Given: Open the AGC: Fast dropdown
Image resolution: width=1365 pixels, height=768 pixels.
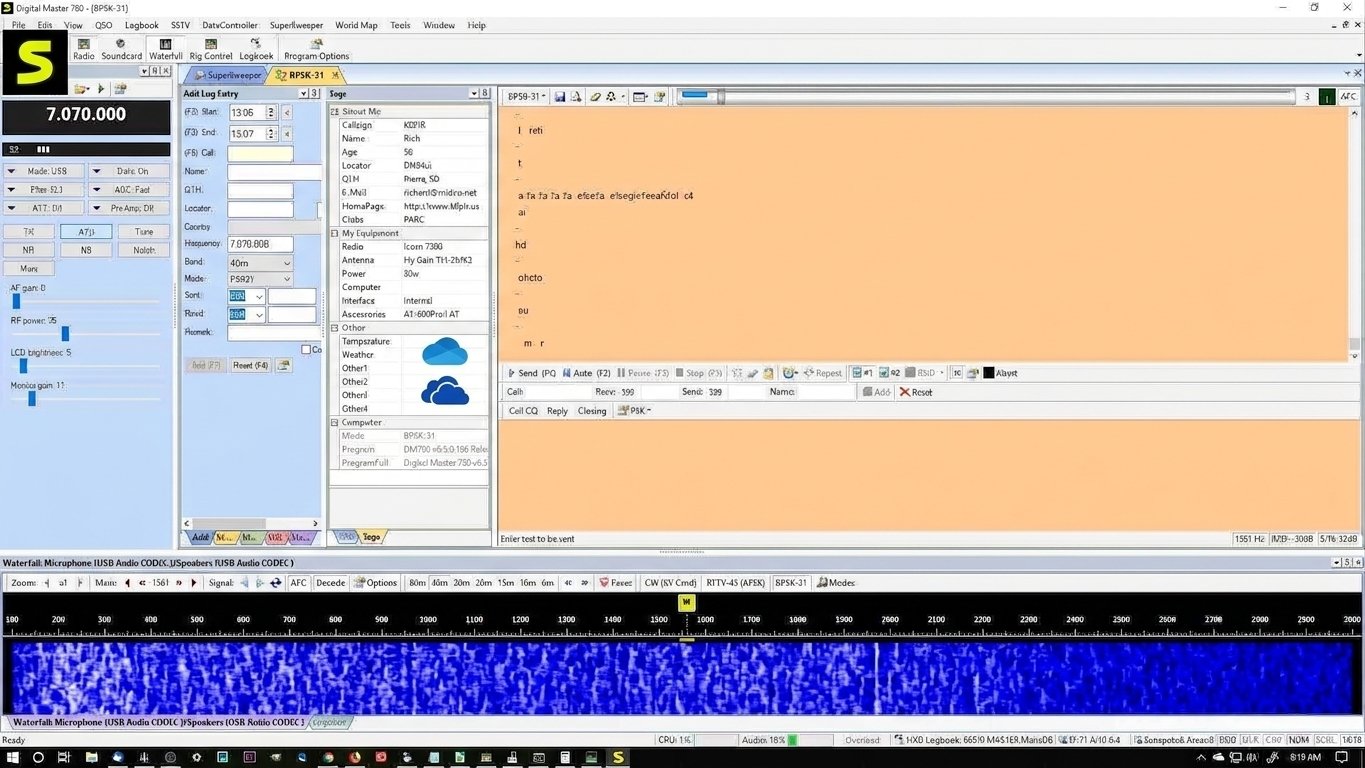Looking at the screenshot, I should coord(129,189).
